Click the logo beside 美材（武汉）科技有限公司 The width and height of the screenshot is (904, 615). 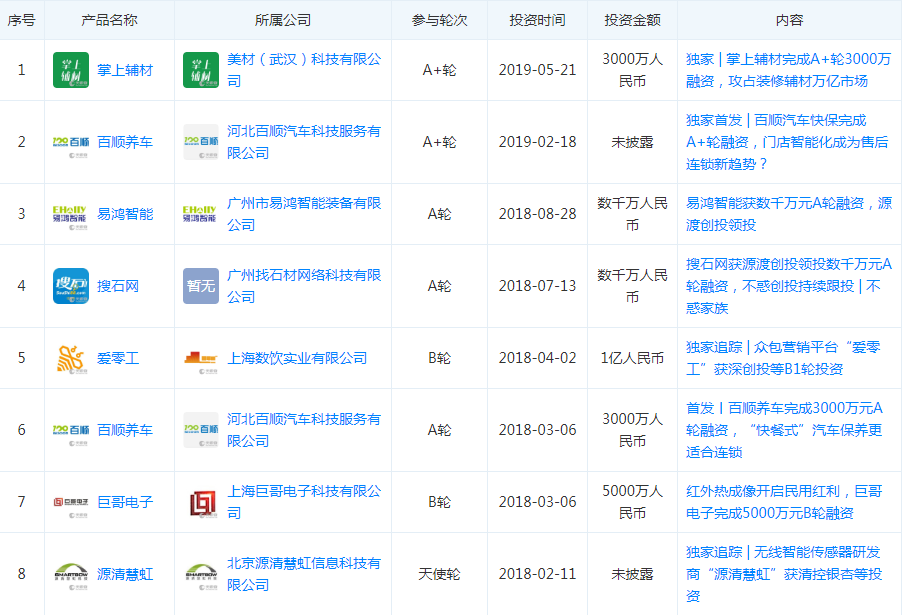pos(201,70)
